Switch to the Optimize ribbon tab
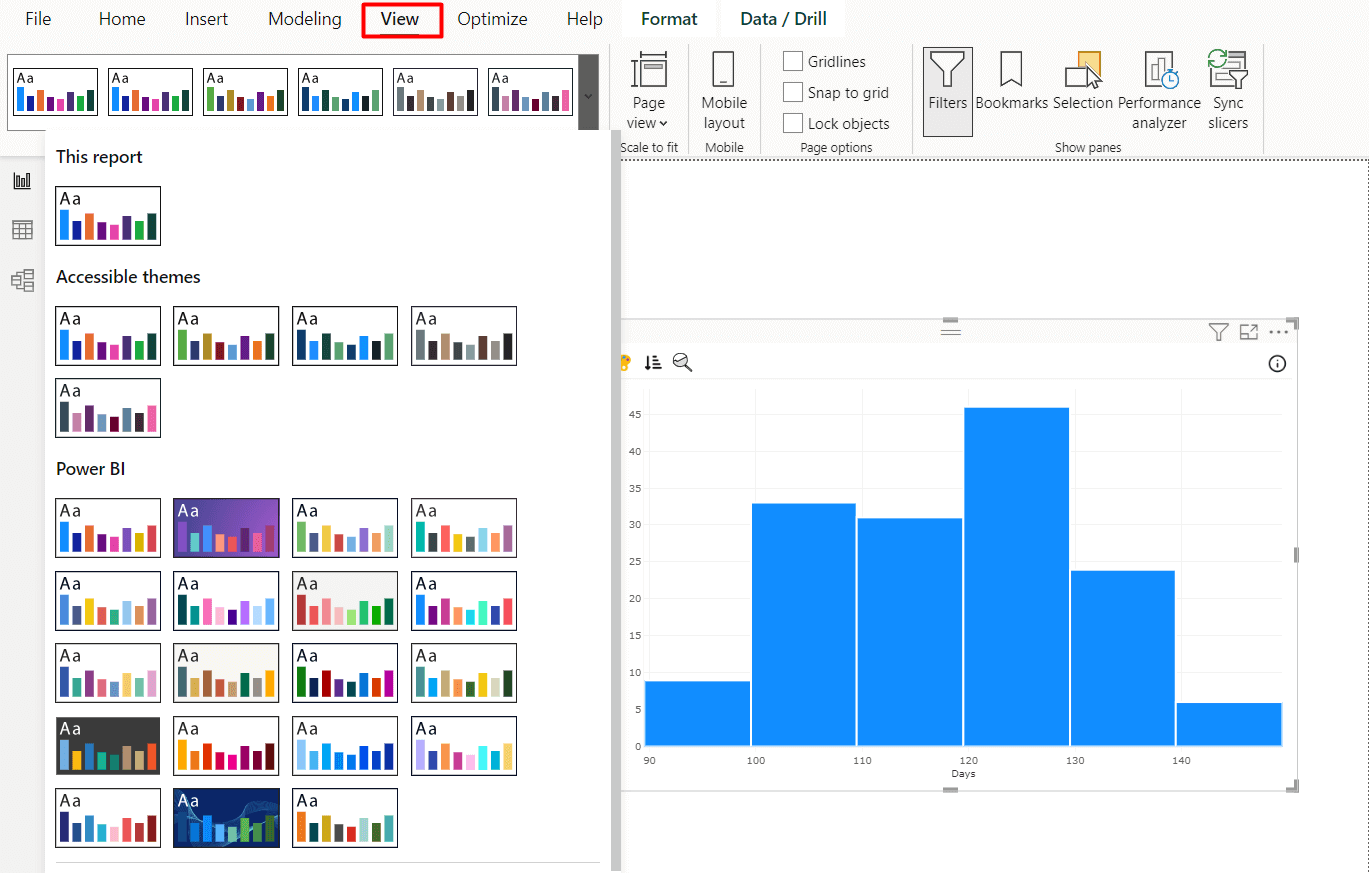Viewport: 1369px width, 873px height. tap(492, 18)
